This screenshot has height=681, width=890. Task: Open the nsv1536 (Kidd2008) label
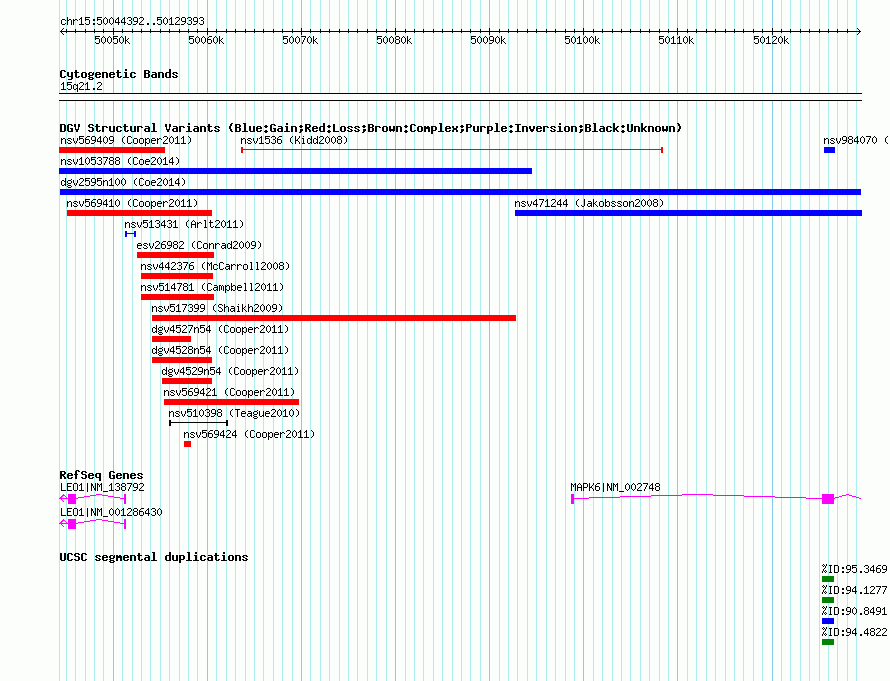294,140
